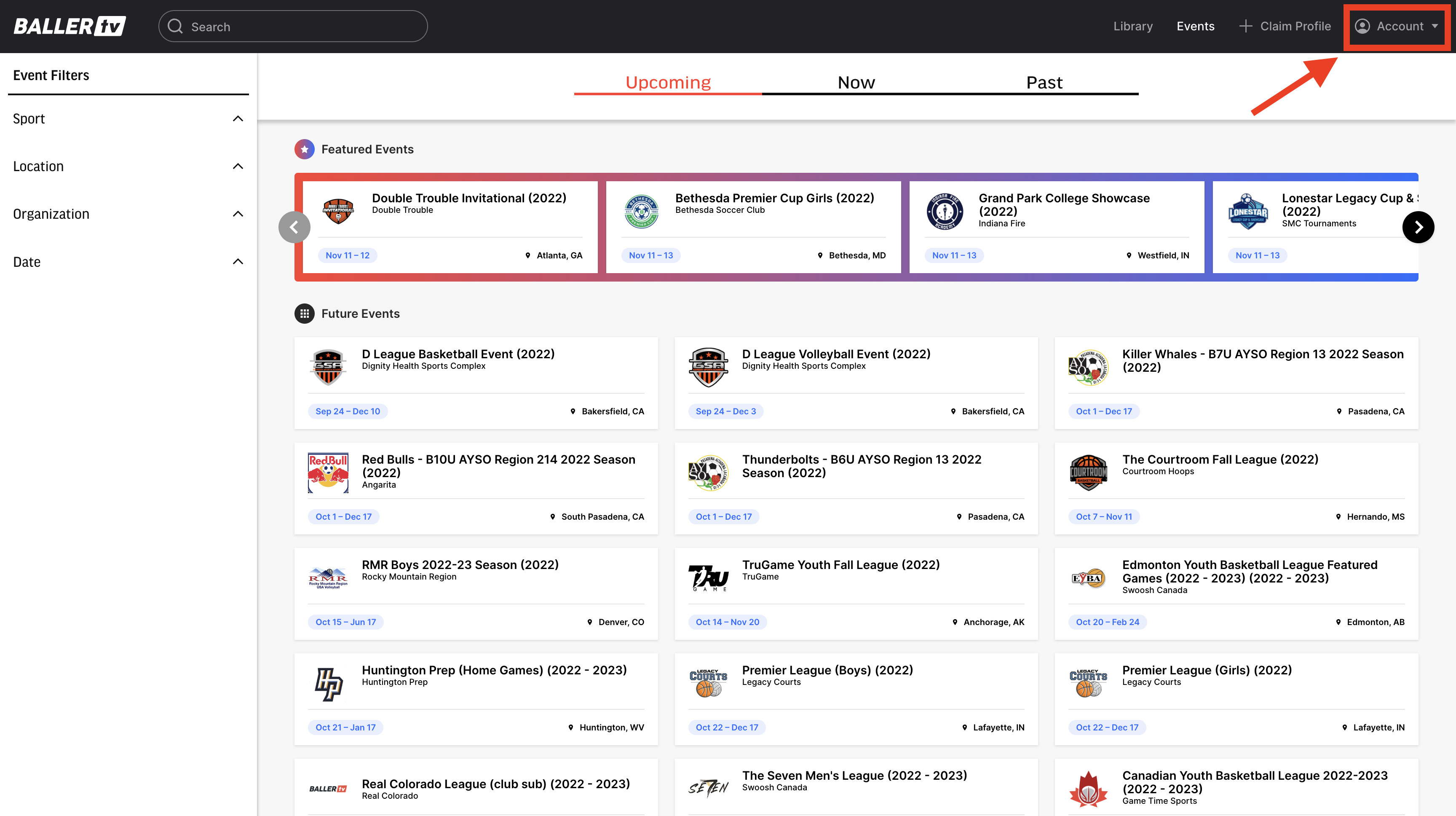Go to previous featured events
The image size is (1456, 816).
(294, 227)
